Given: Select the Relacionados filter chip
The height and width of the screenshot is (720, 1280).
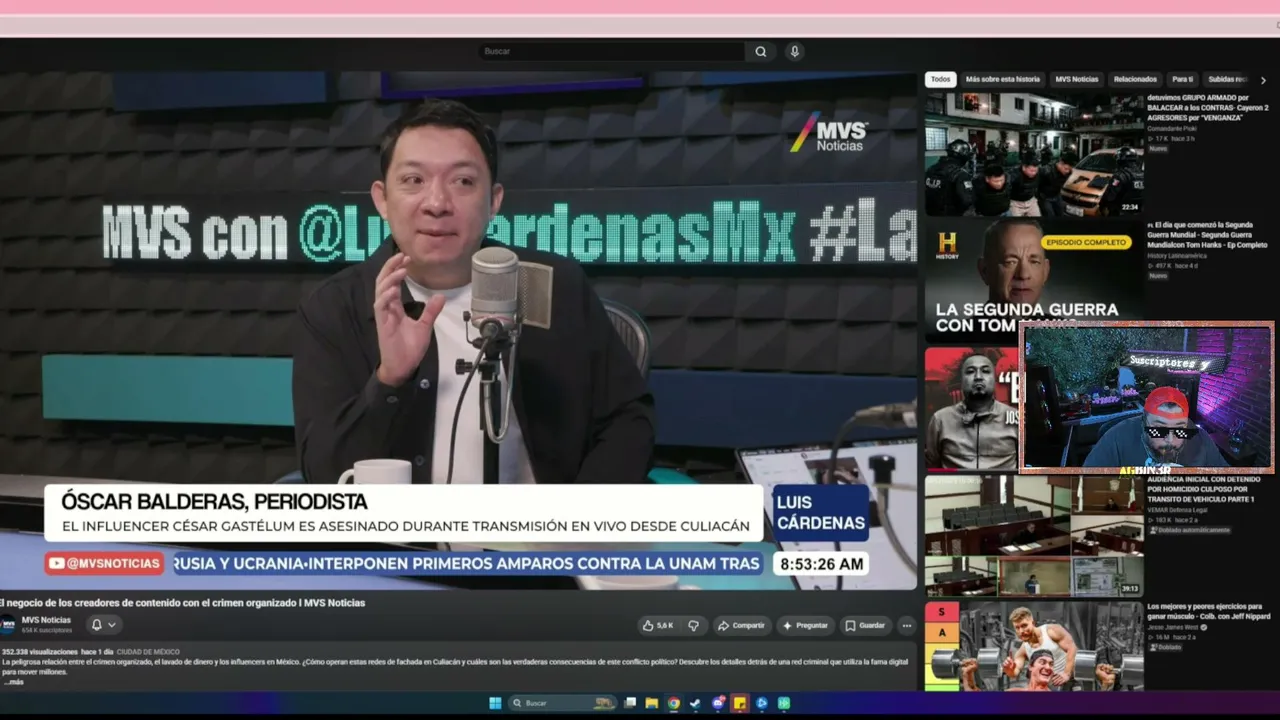Looking at the screenshot, I should pyautogui.click(x=1135, y=79).
